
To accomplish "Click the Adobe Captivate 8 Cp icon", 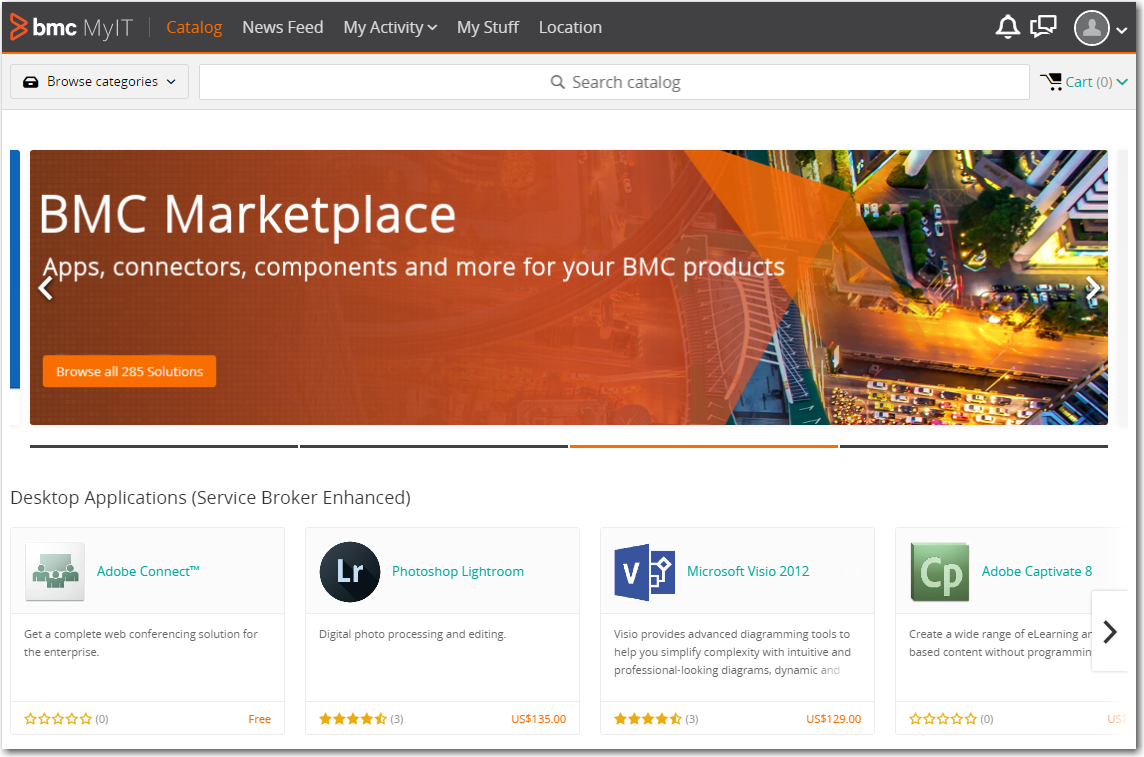I will click(939, 571).
